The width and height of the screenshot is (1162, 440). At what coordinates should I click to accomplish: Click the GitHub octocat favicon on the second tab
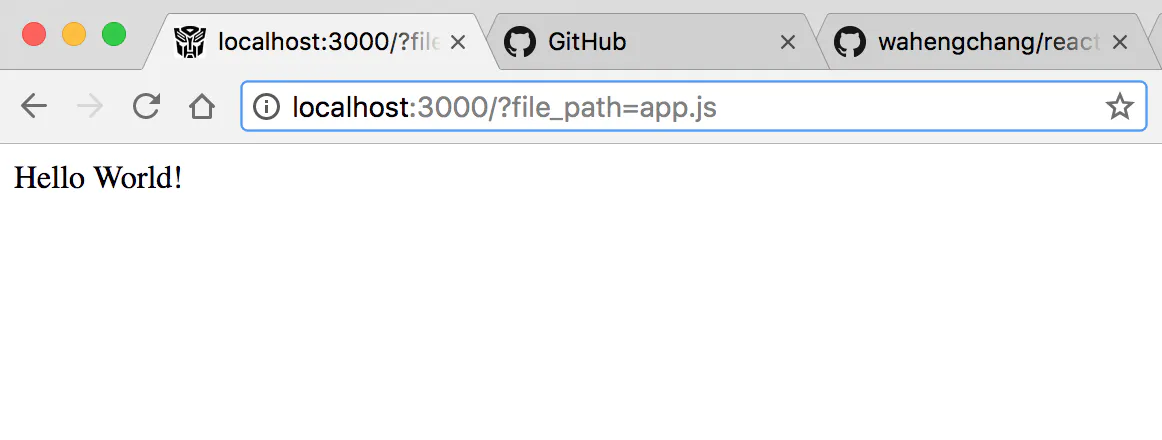519,42
